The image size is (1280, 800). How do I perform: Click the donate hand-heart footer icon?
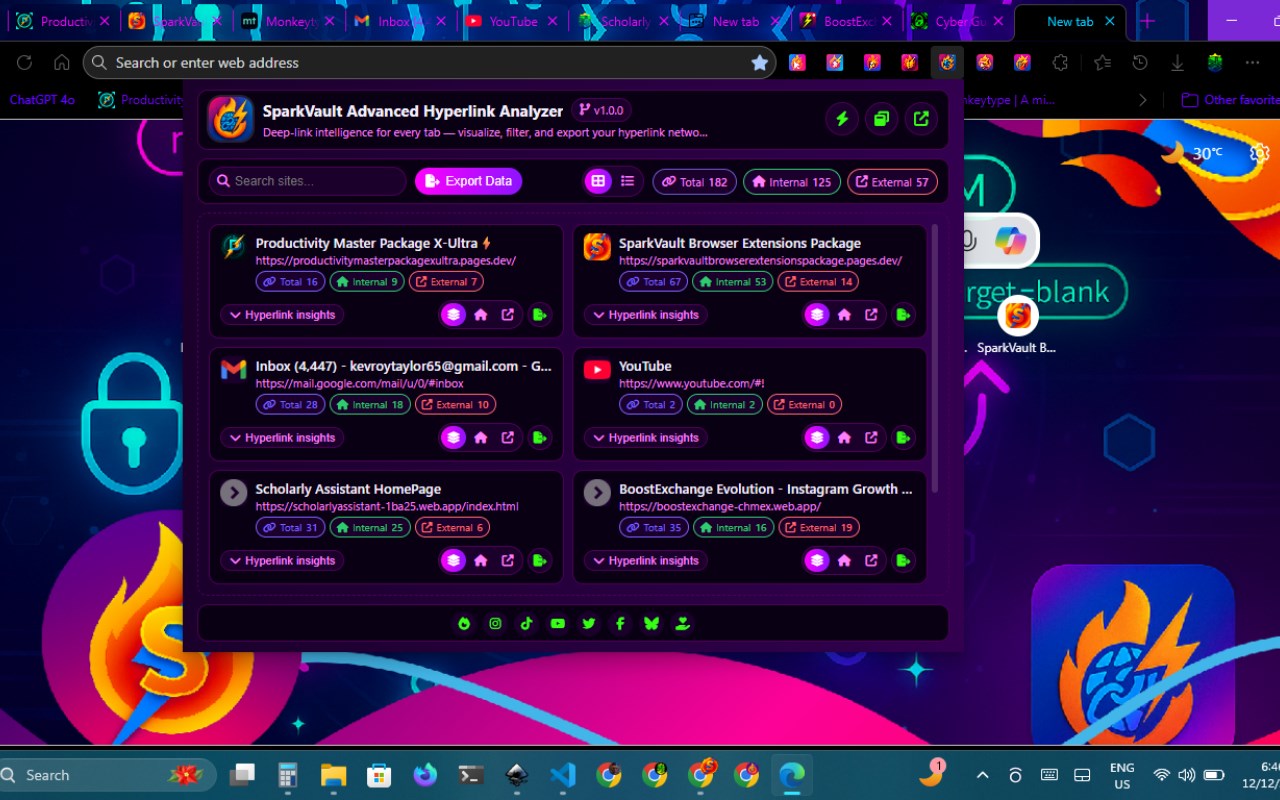[683, 623]
